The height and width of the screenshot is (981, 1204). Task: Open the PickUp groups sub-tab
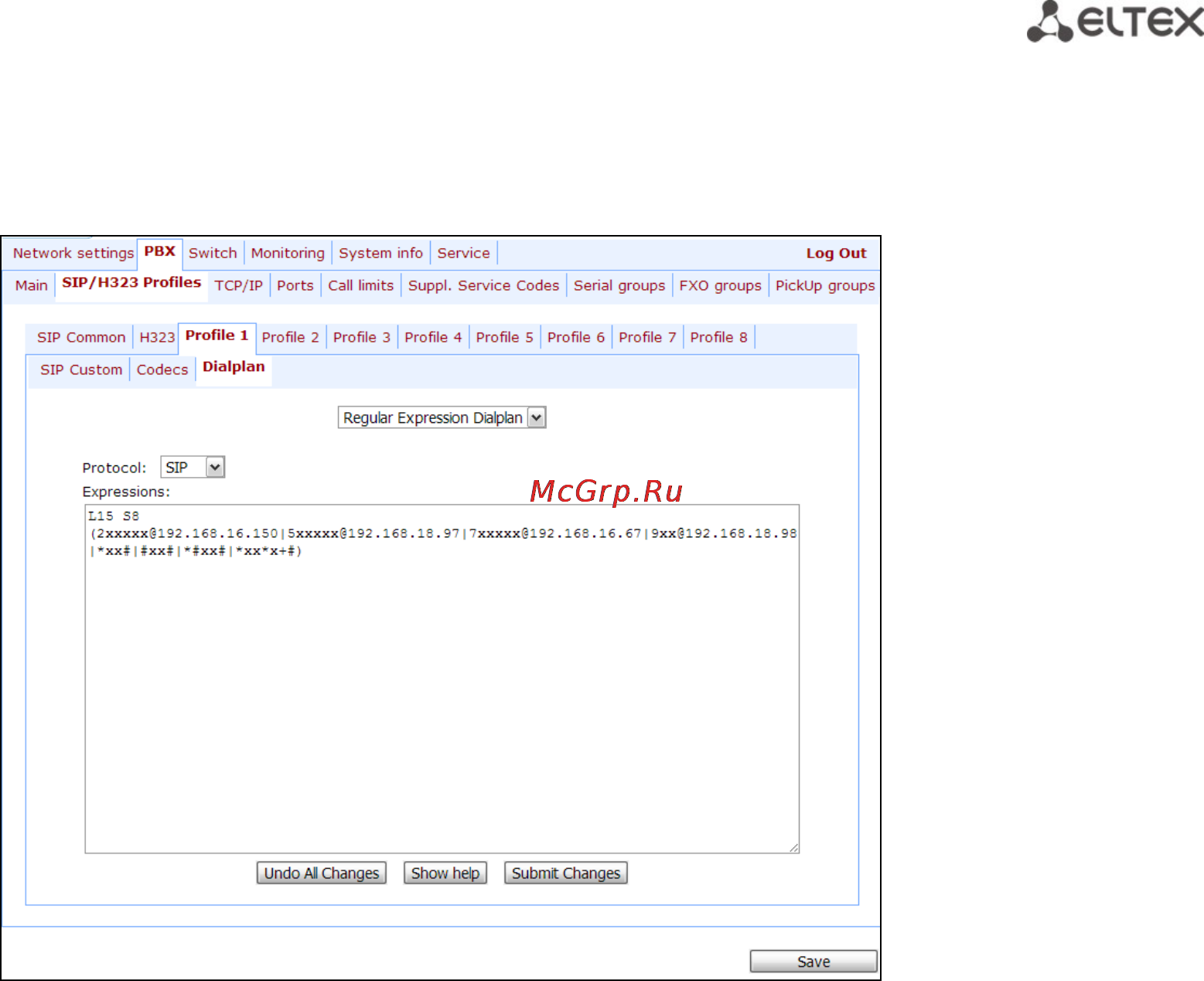coord(825,285)
